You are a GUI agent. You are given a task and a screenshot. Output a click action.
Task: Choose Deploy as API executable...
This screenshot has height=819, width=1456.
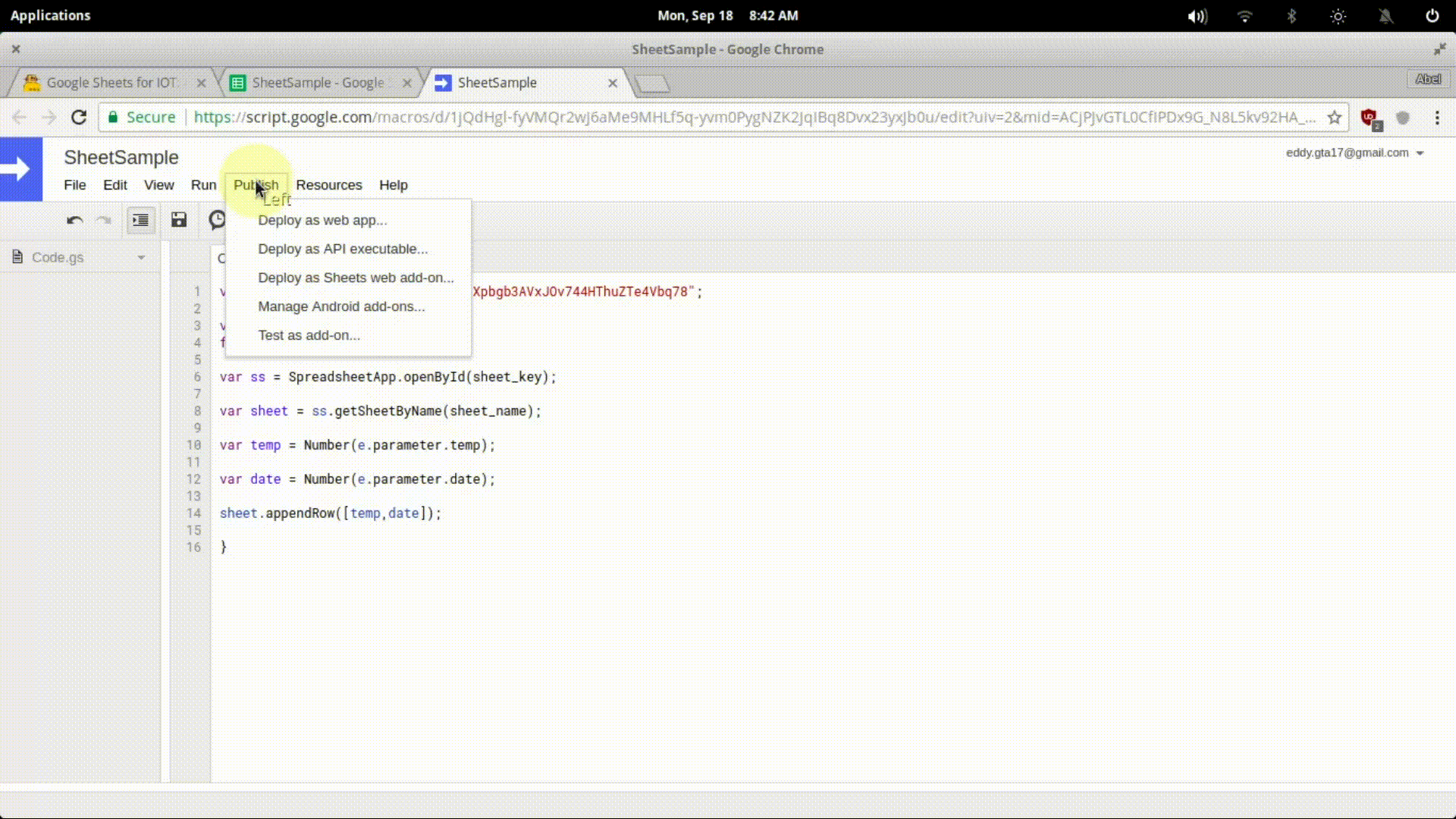348,249
